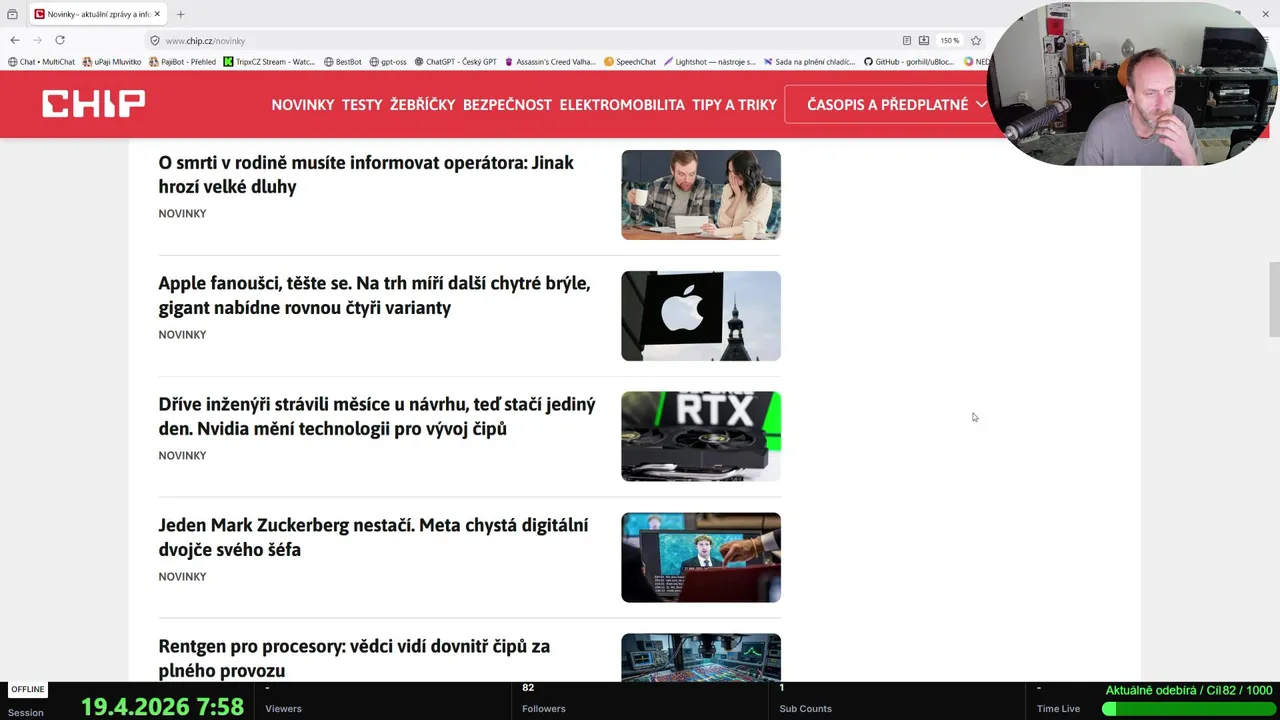Click the RTX graphics card thumbnail
1280x720 pixels.
pyautogui.click(x=701, y=437)
